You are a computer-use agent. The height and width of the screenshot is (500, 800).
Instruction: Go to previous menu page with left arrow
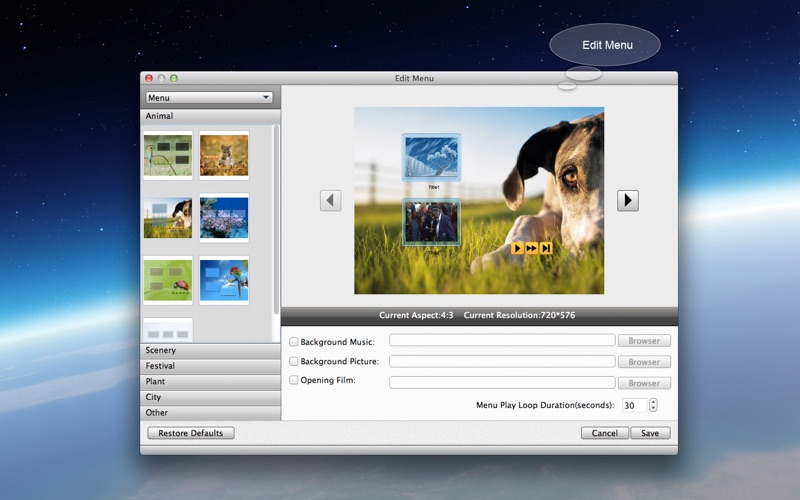(x=330, y=200)
